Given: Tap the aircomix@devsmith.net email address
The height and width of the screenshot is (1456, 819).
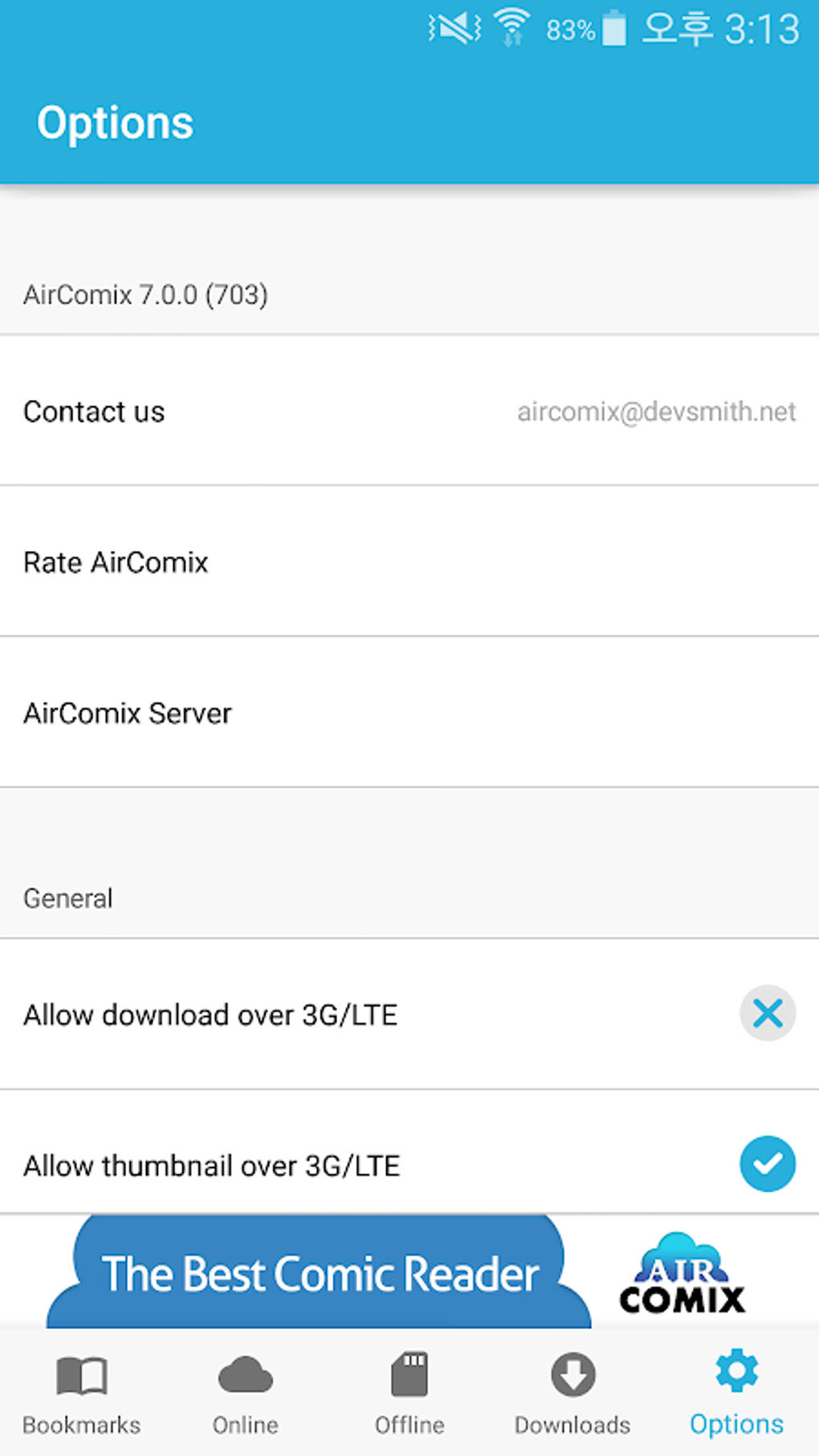Looking at the screenshot, I should pyautogui.click(x=656, y=412).
